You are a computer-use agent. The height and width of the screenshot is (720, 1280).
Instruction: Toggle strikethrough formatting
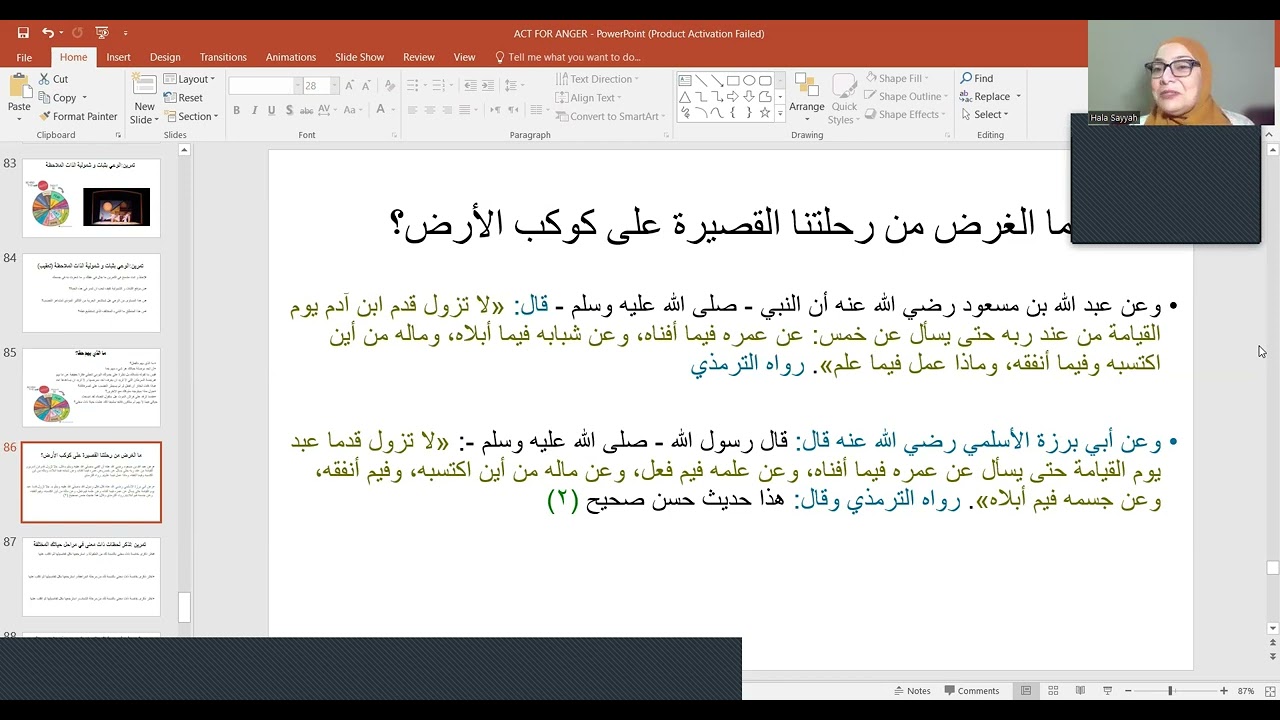307,110
